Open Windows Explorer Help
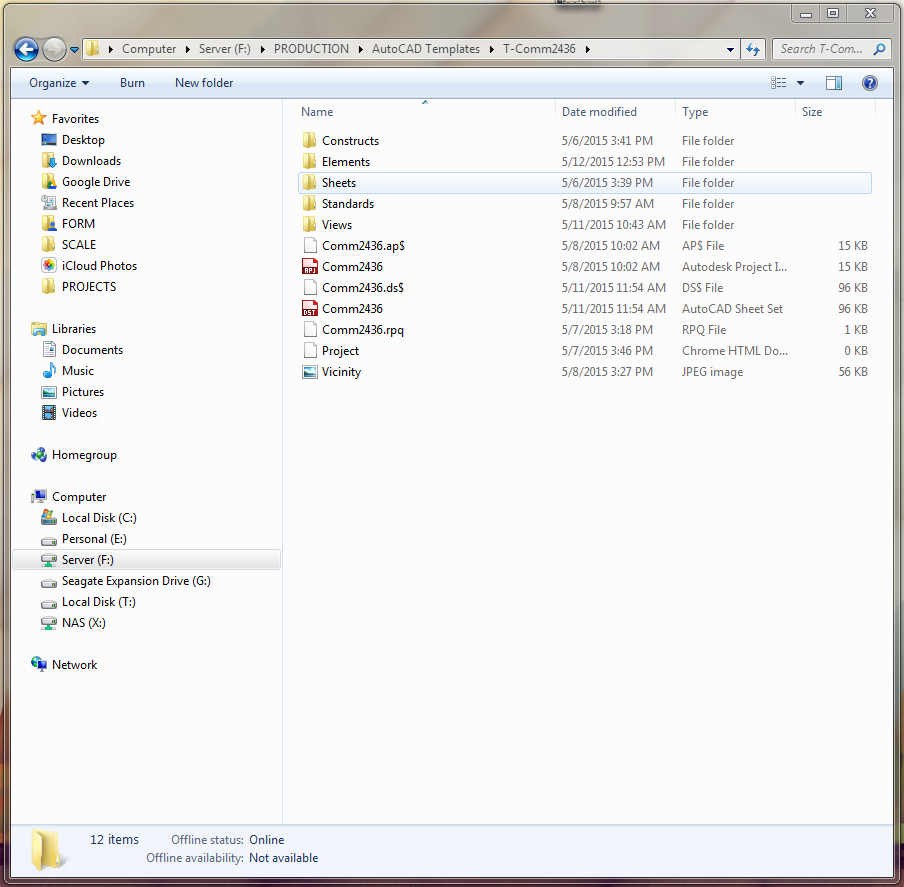The image size is (904, 887). (x=869, y=82)
